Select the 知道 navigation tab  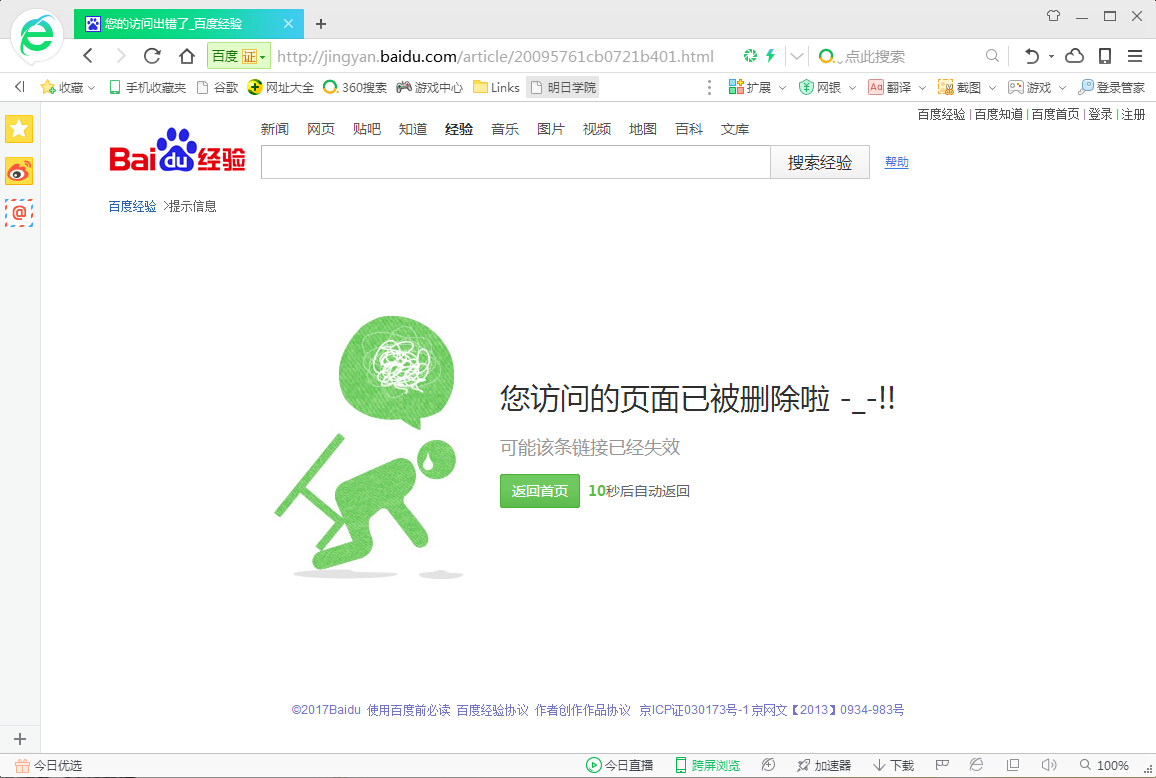413,129
